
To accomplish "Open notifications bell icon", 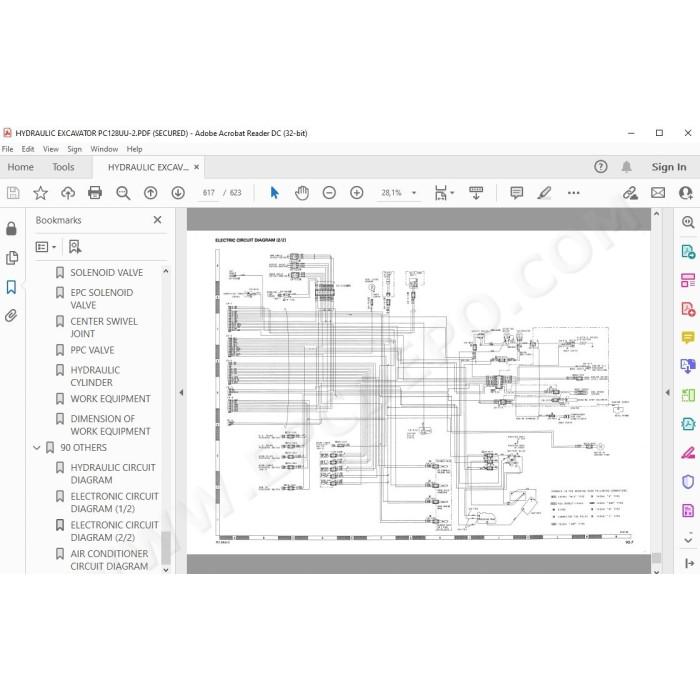I will 626,167.
